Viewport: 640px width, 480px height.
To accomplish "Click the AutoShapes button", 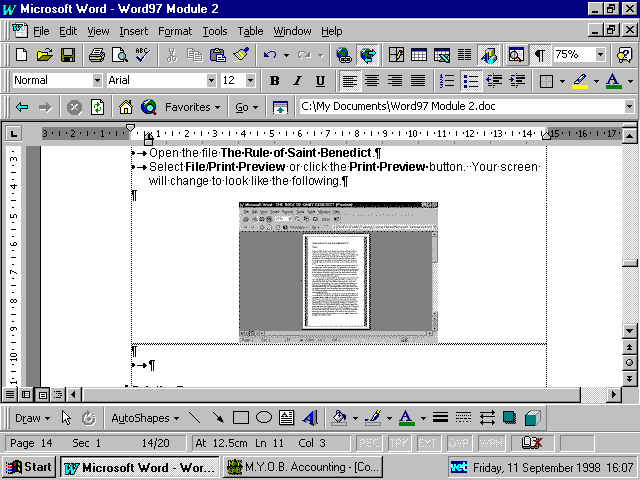I will pos(145,418).
